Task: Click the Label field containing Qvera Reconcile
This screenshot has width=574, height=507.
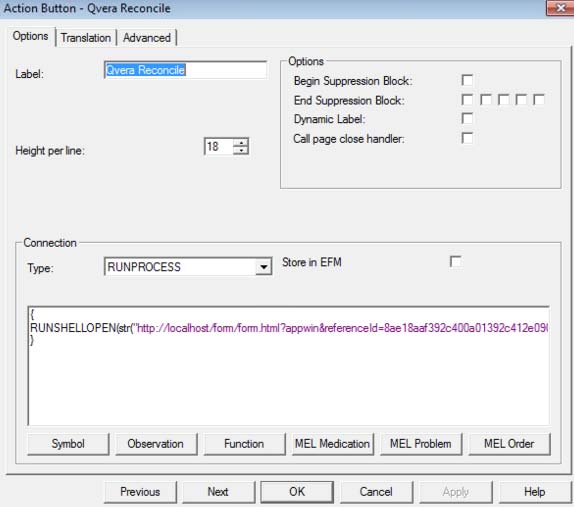Action: point(186,70)
